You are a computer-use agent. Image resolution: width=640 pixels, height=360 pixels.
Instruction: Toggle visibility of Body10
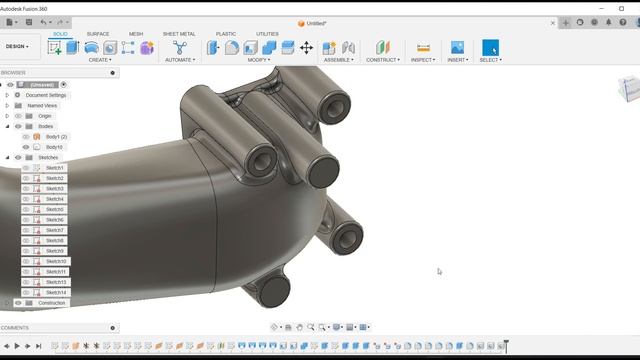point(26,147)
